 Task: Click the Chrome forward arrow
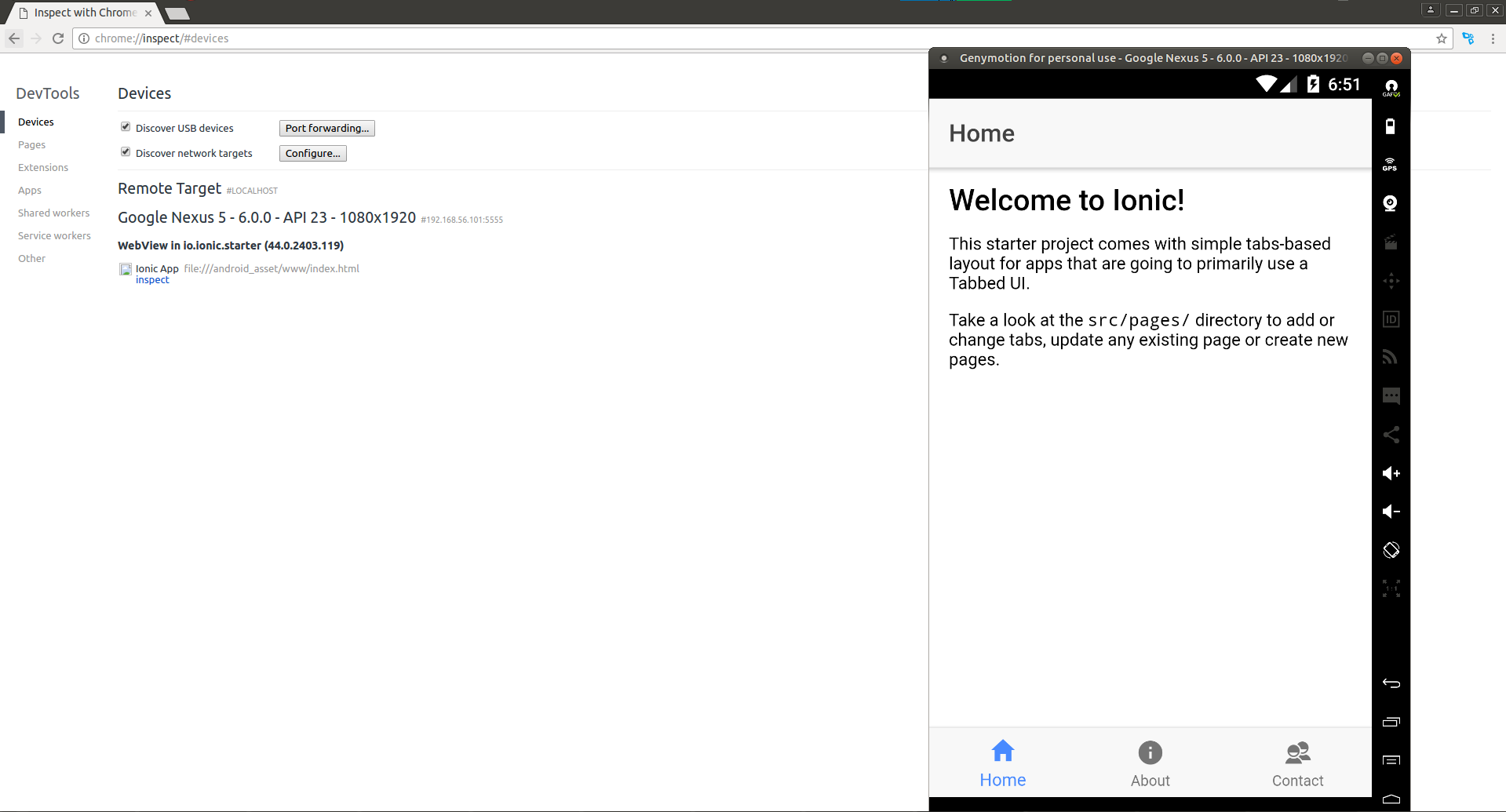pos(36,38)
